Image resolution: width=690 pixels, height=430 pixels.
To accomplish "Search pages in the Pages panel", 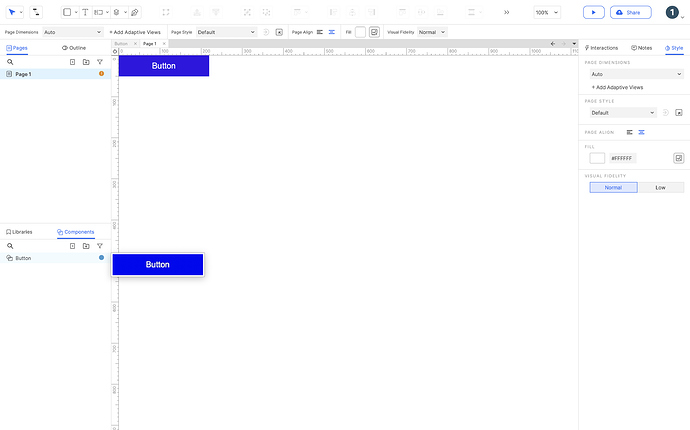I will [10, 62].
